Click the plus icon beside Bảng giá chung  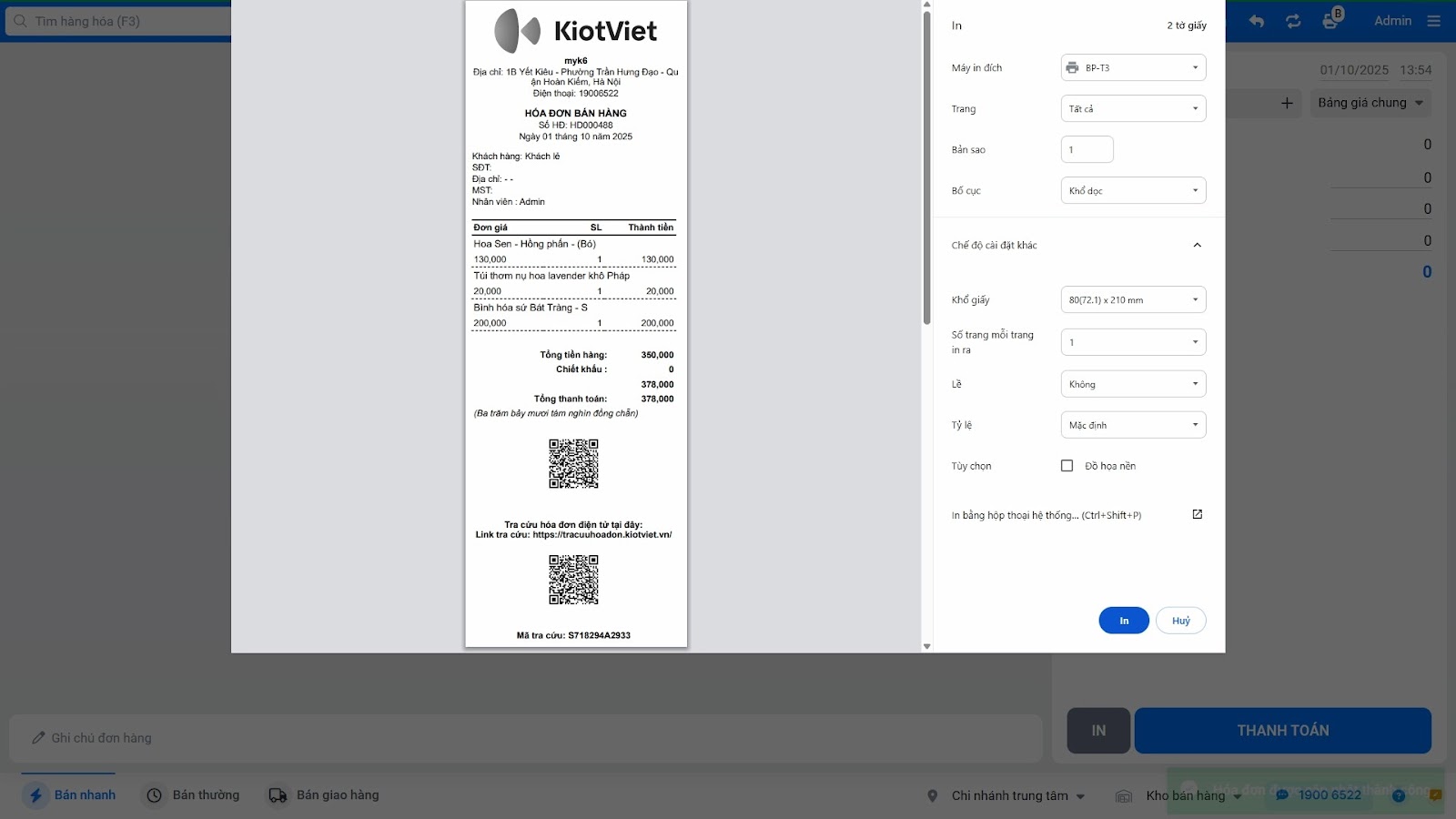(x=1287, y=103)
